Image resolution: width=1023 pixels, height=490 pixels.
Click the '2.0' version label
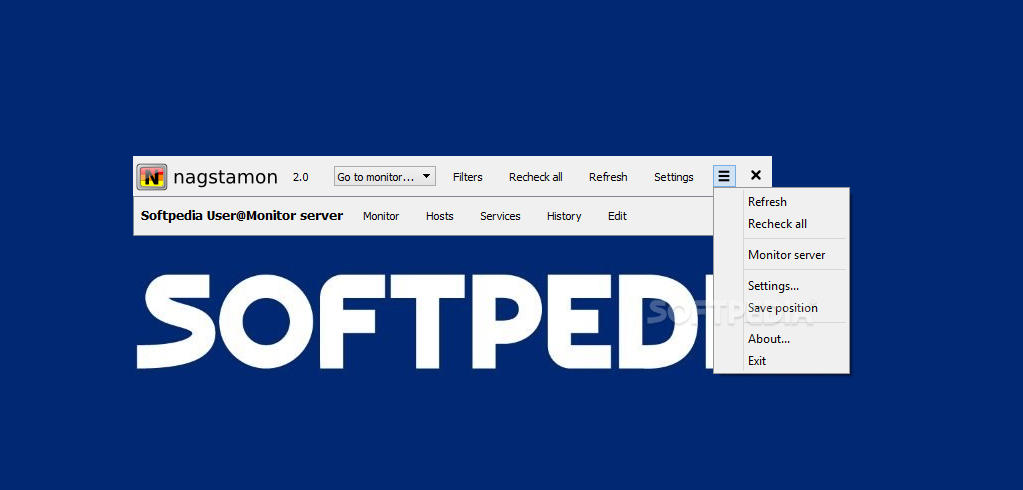301,177
